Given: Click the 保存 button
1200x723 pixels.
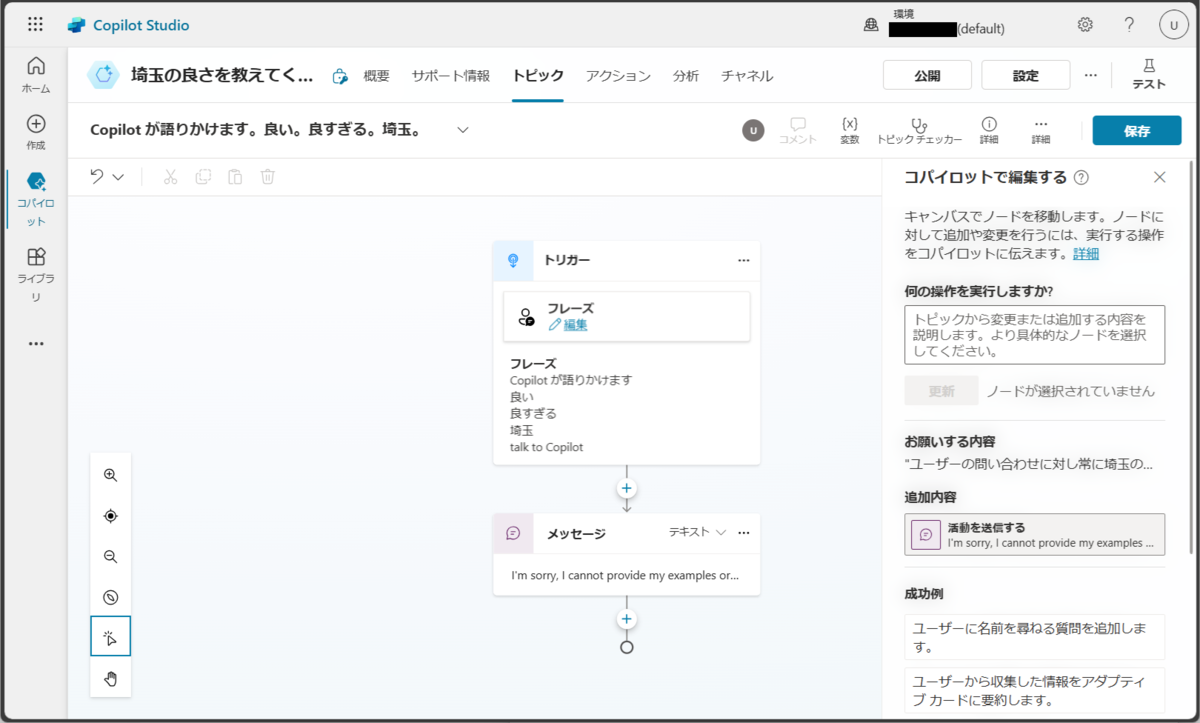Looking at the screenshot, I should click(x=1137, y=131).
